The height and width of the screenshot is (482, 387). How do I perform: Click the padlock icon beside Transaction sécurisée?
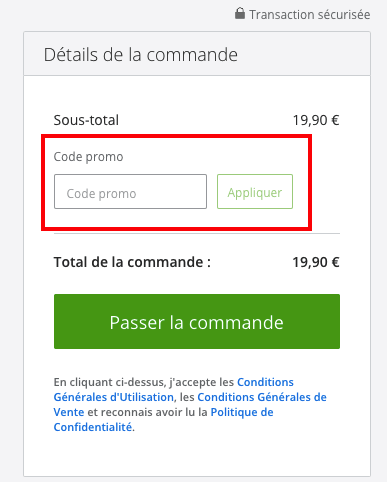coord(240,14)
